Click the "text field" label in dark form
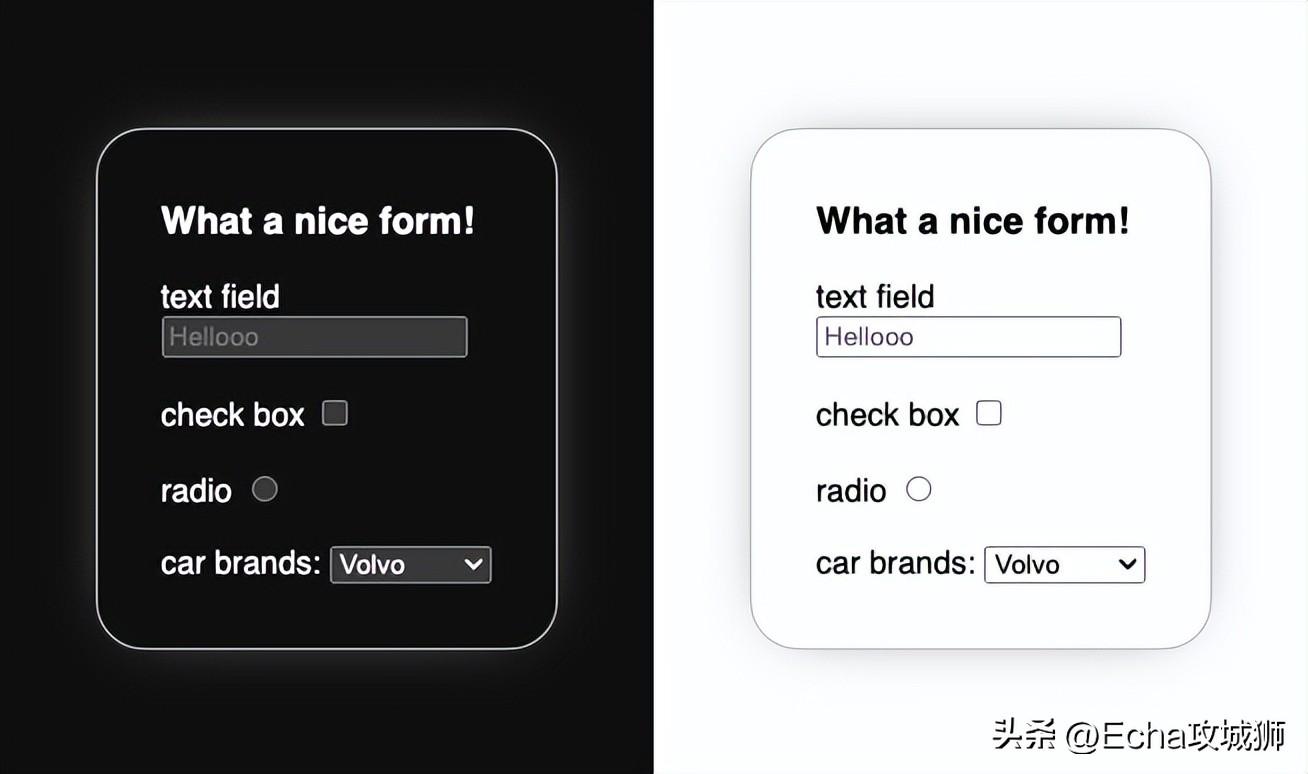1308x774 pixels. pos(220,297)
